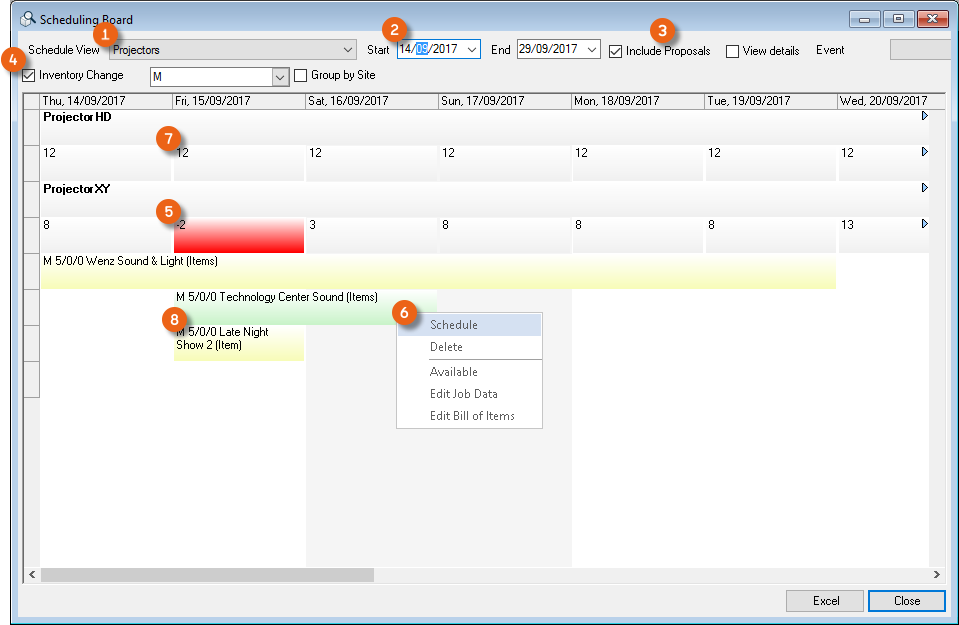The width and height of the screenshot is (959, 625).
Task: Click the expand arrow on Projector HD row
Action: (x=924, y=117)
